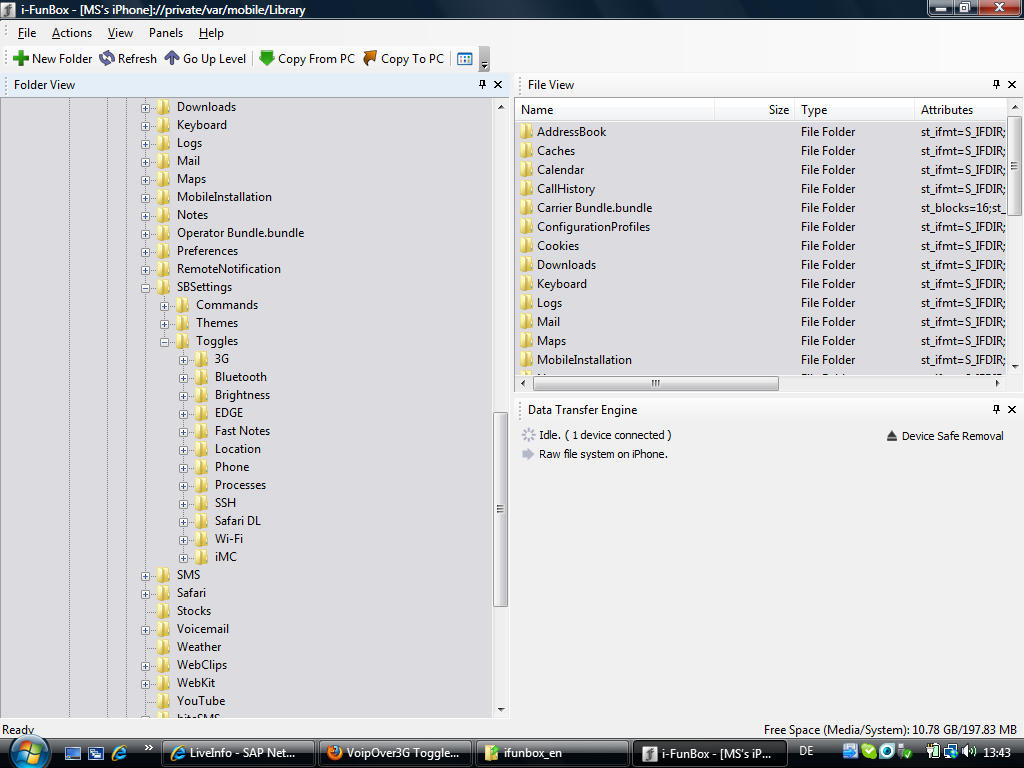The width and height of the screenshot is (1024, 768).
Task: Pin the Folder View panel
Action: (x=482, y=85)
